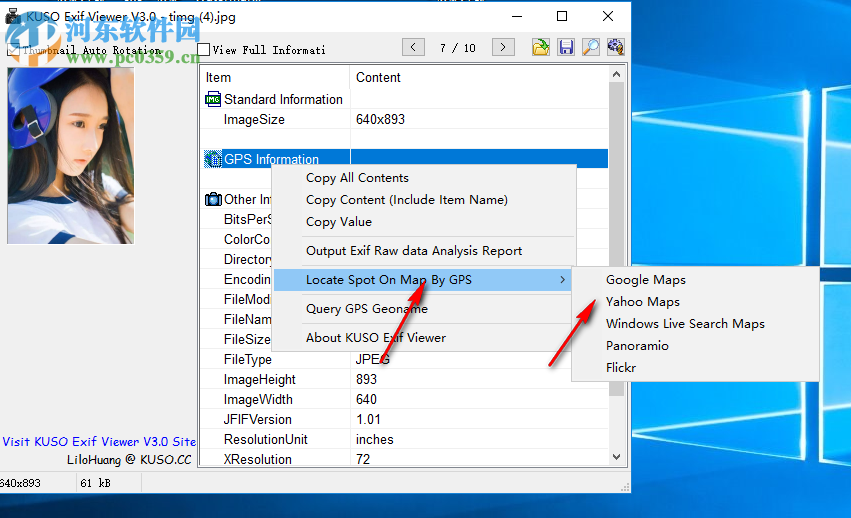The width and height of the screenshot is (851, 518).
Task: Click the Standard Information IMG icon
Action: [x=213, y=99]
